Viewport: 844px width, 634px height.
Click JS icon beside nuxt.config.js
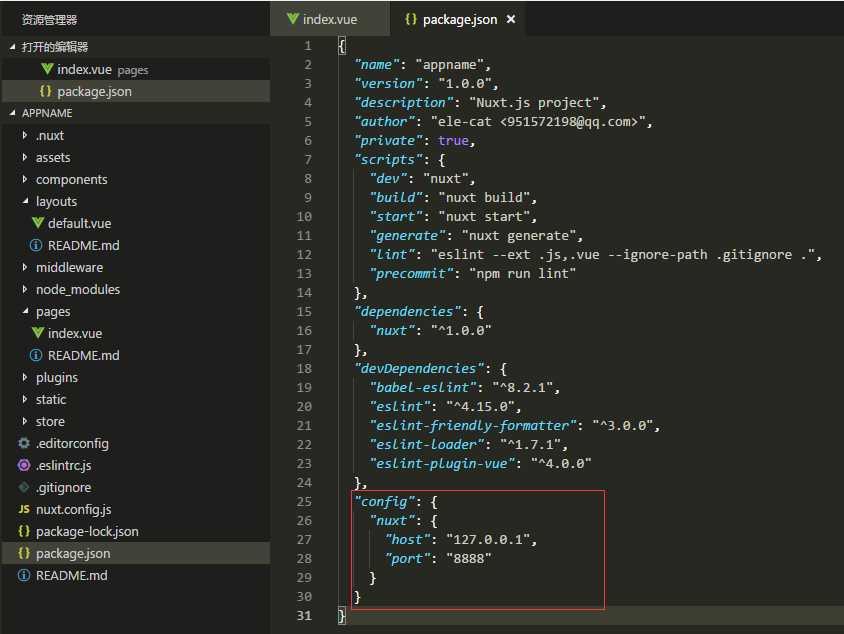(x=24, y=509)
